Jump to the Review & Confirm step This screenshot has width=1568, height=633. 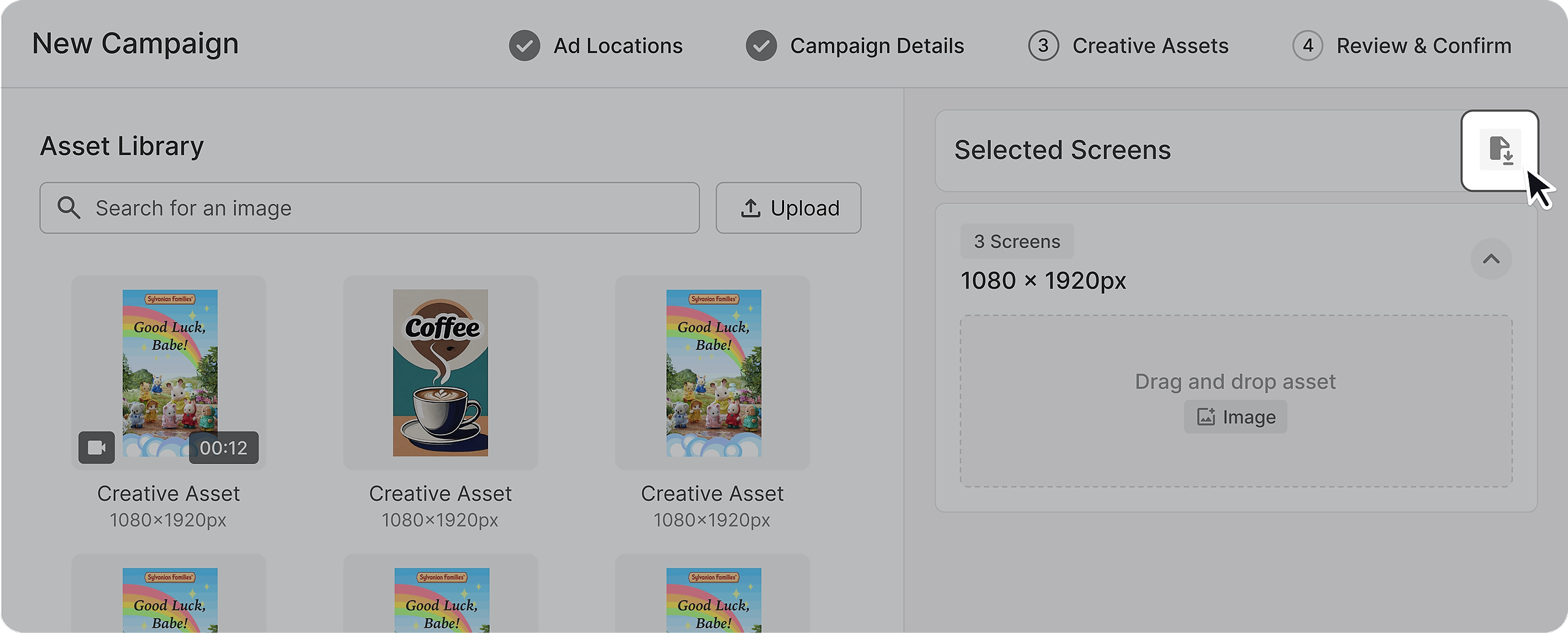[x=1423, y=46]
